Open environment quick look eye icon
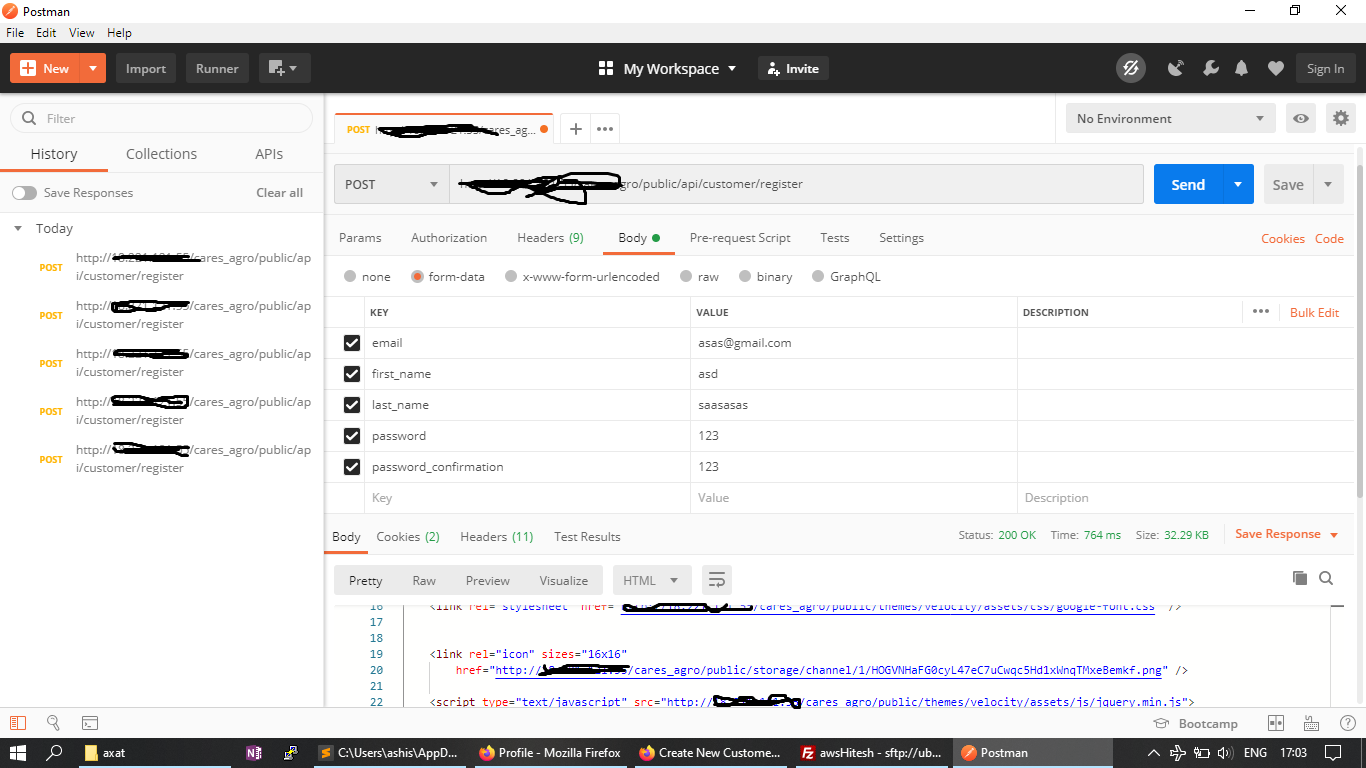 (1301, 118)
